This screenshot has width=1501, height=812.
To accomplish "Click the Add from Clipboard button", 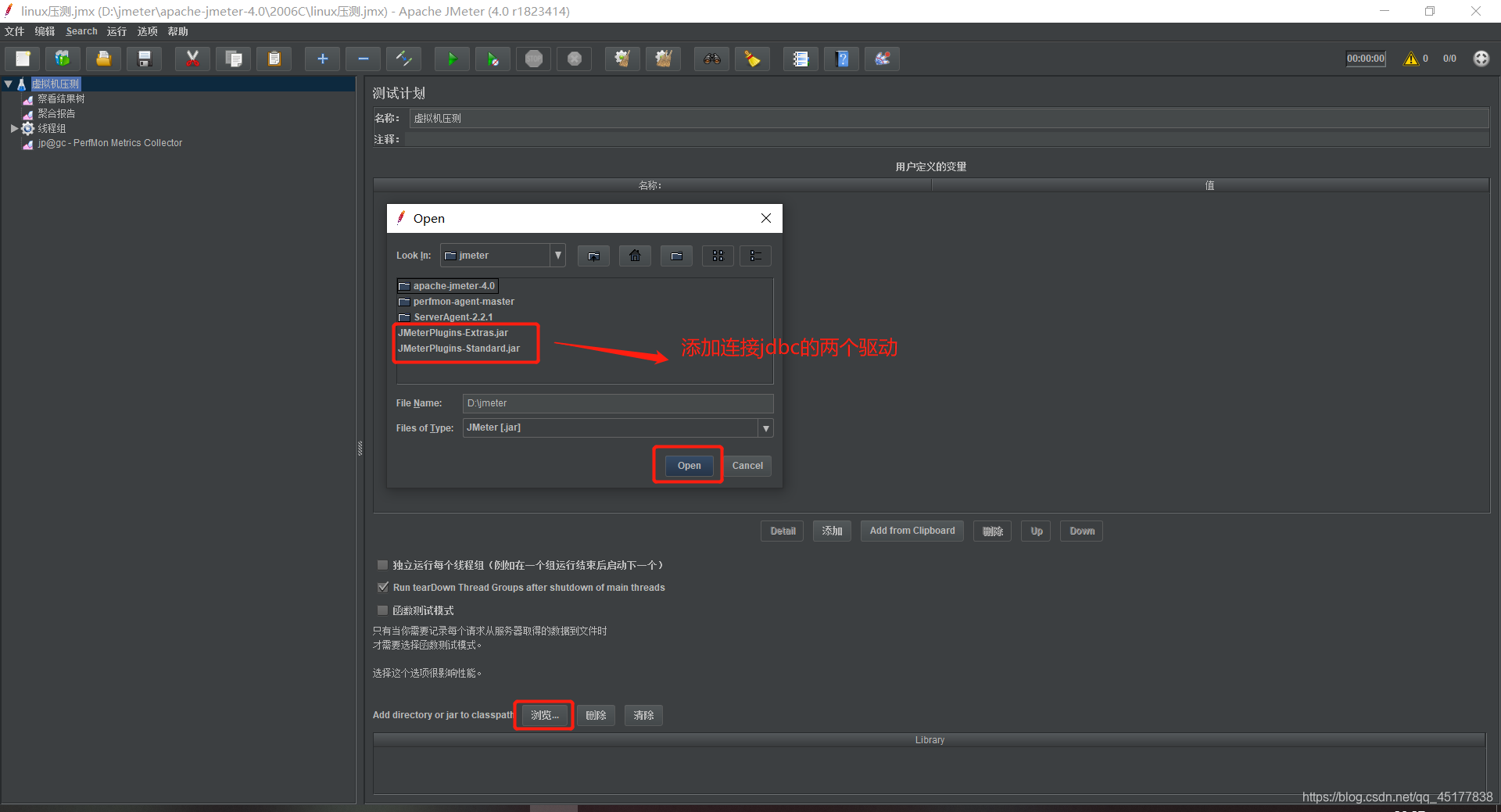I will coord(912,531).
